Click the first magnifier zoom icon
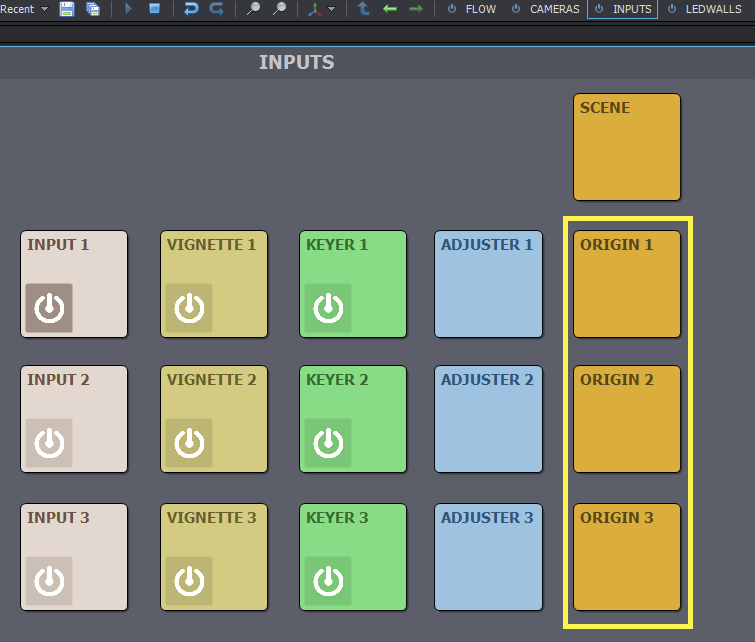 253,9
